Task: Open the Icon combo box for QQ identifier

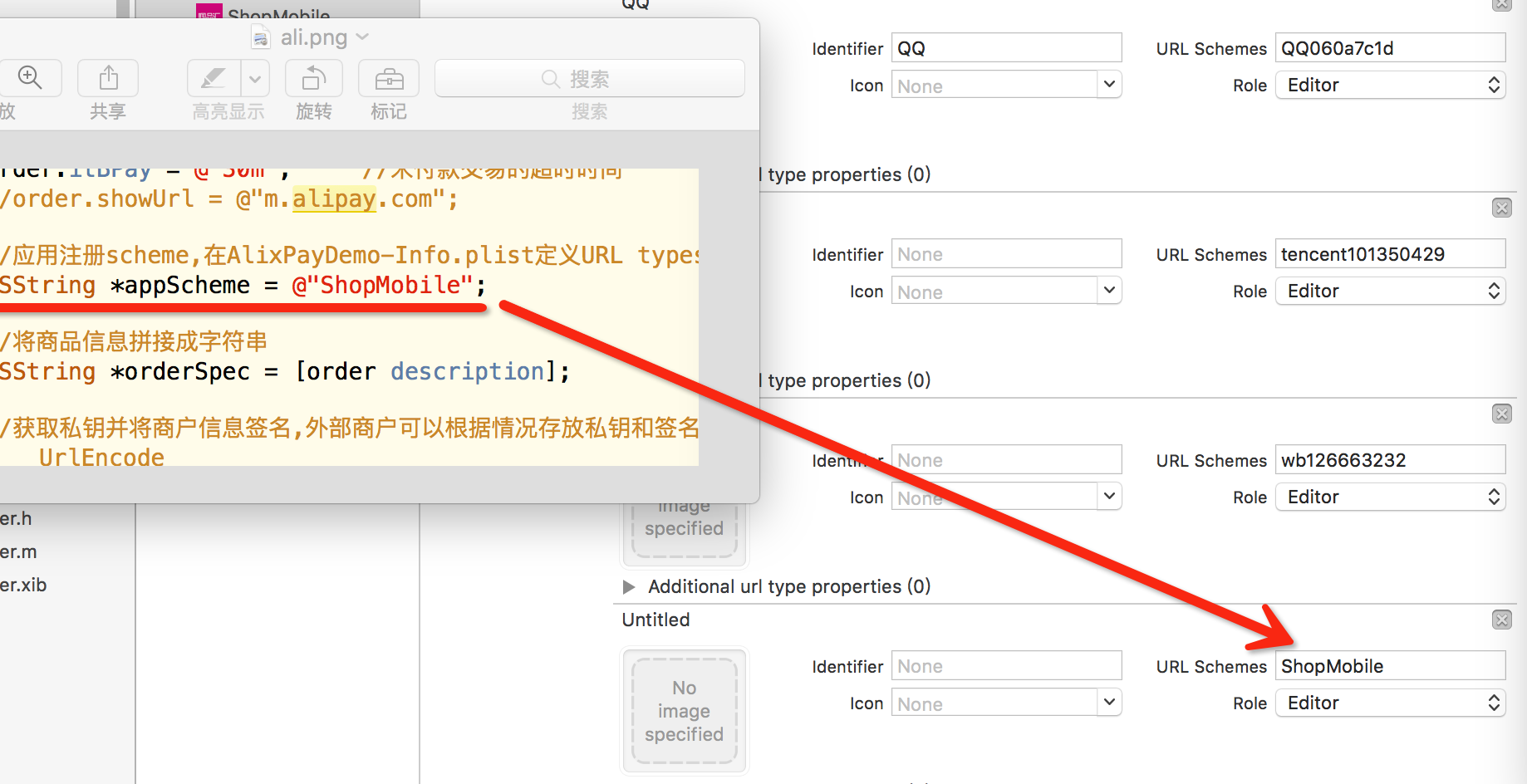Action: click(x=1108, y=85)
